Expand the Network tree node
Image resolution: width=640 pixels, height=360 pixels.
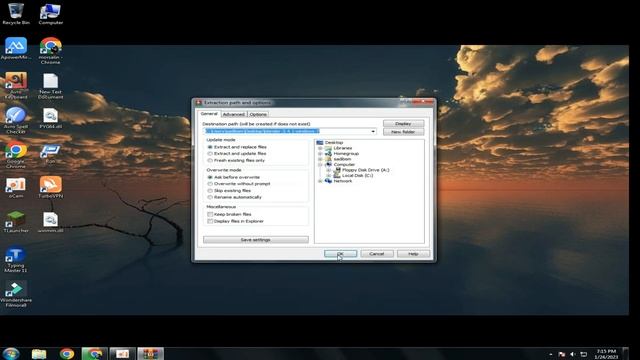click(x=320, y=181)
